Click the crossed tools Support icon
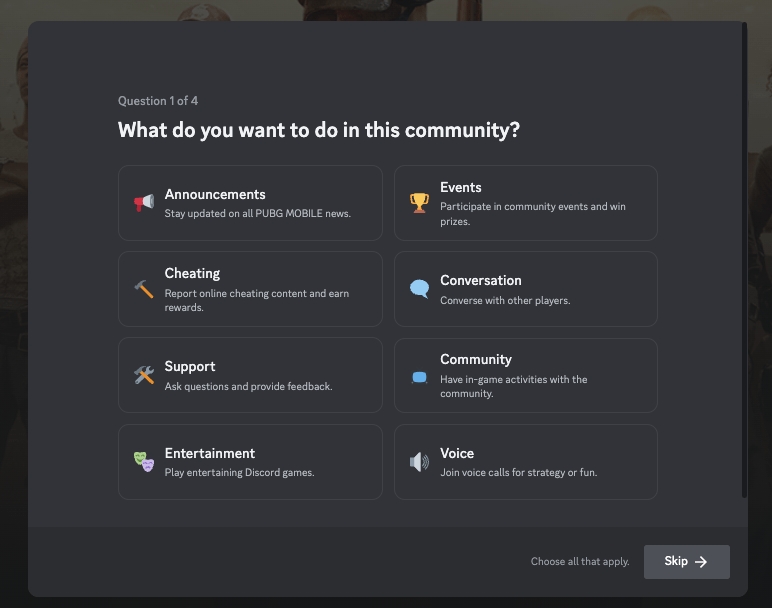This screenshot has width=772, height=608. [144, 375]
